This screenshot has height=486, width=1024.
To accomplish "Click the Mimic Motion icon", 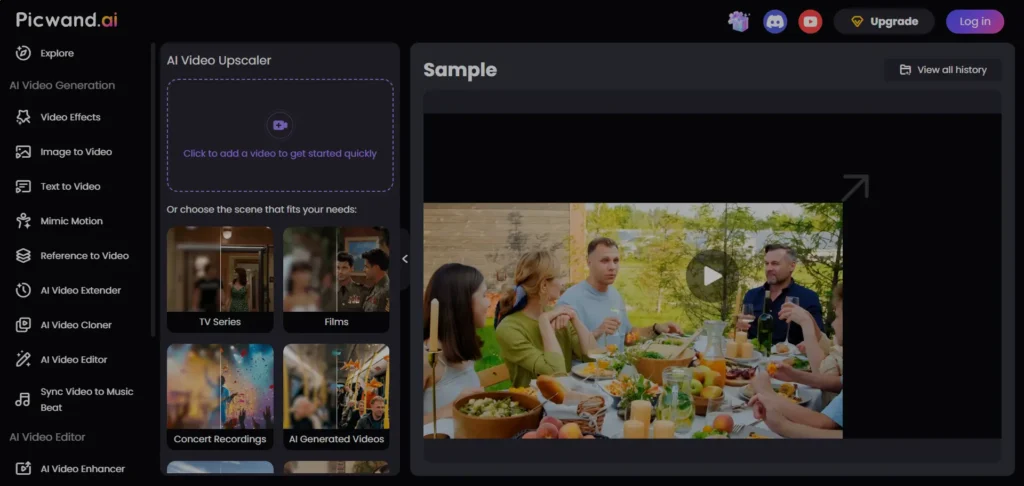I will click(24, 221).
